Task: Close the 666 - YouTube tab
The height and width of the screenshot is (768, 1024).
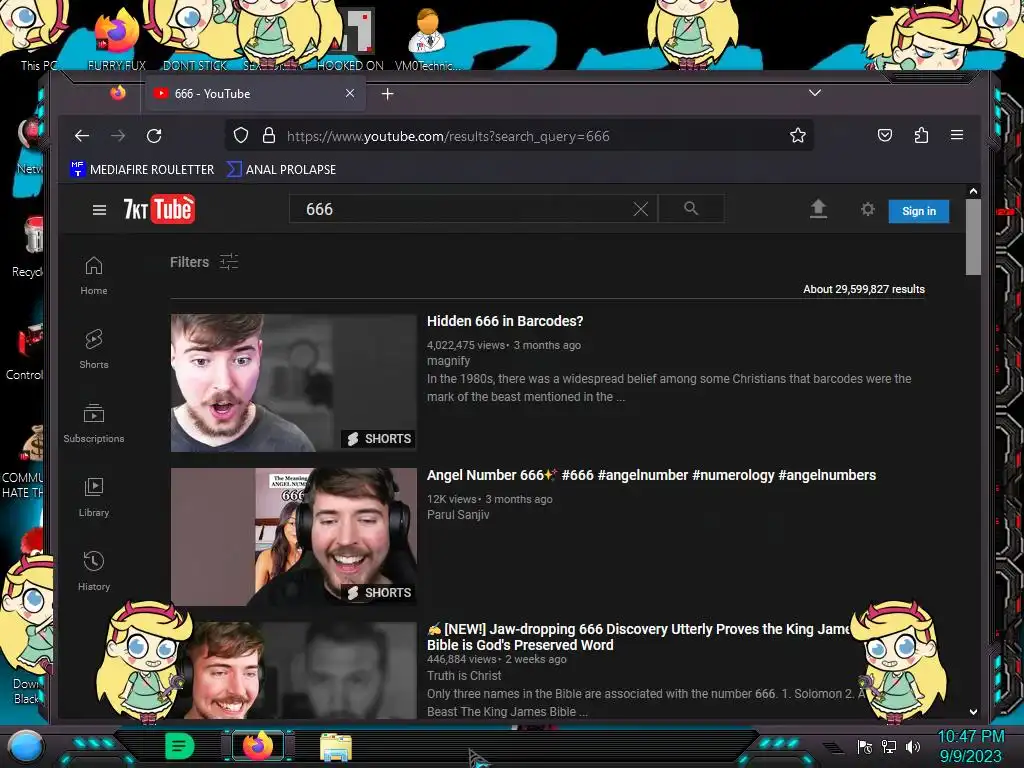Action: pyautogui.click(x=350, y=93)
